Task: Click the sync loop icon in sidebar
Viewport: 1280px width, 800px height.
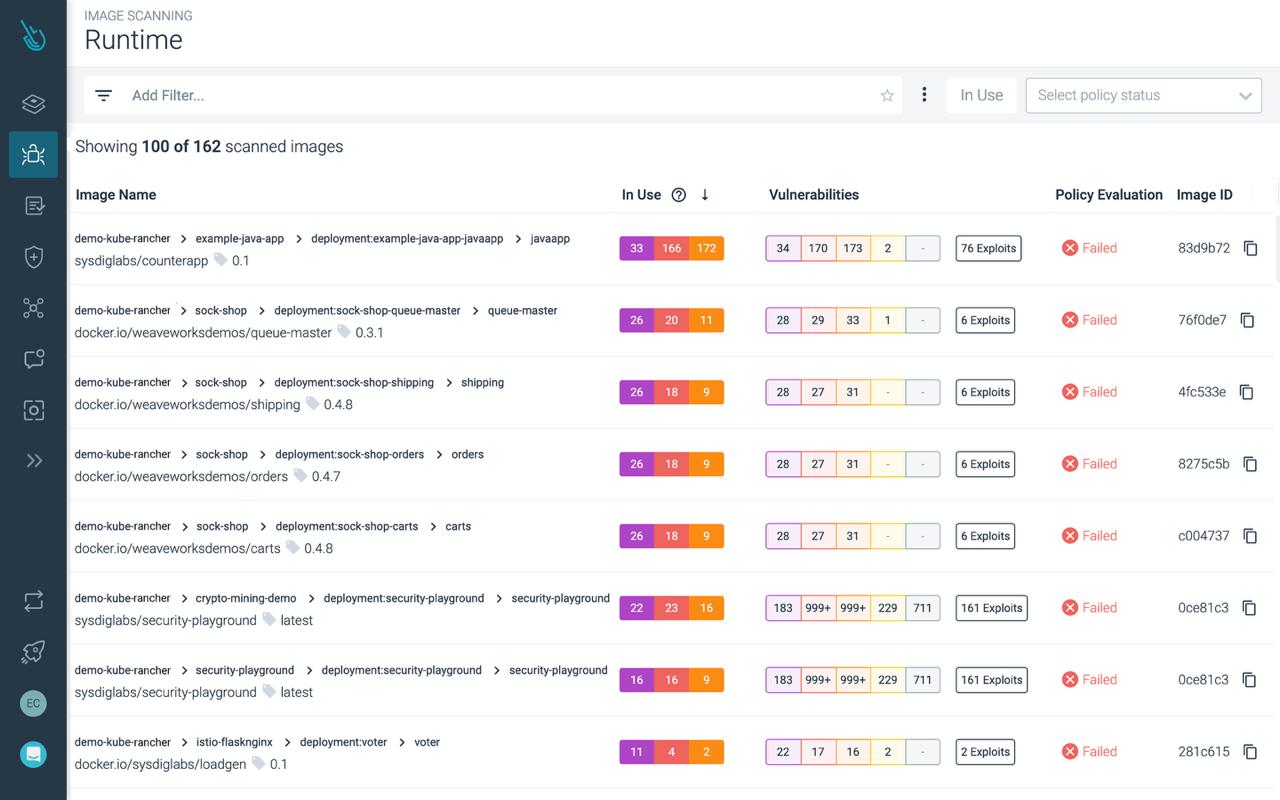Action: point(33,601)
